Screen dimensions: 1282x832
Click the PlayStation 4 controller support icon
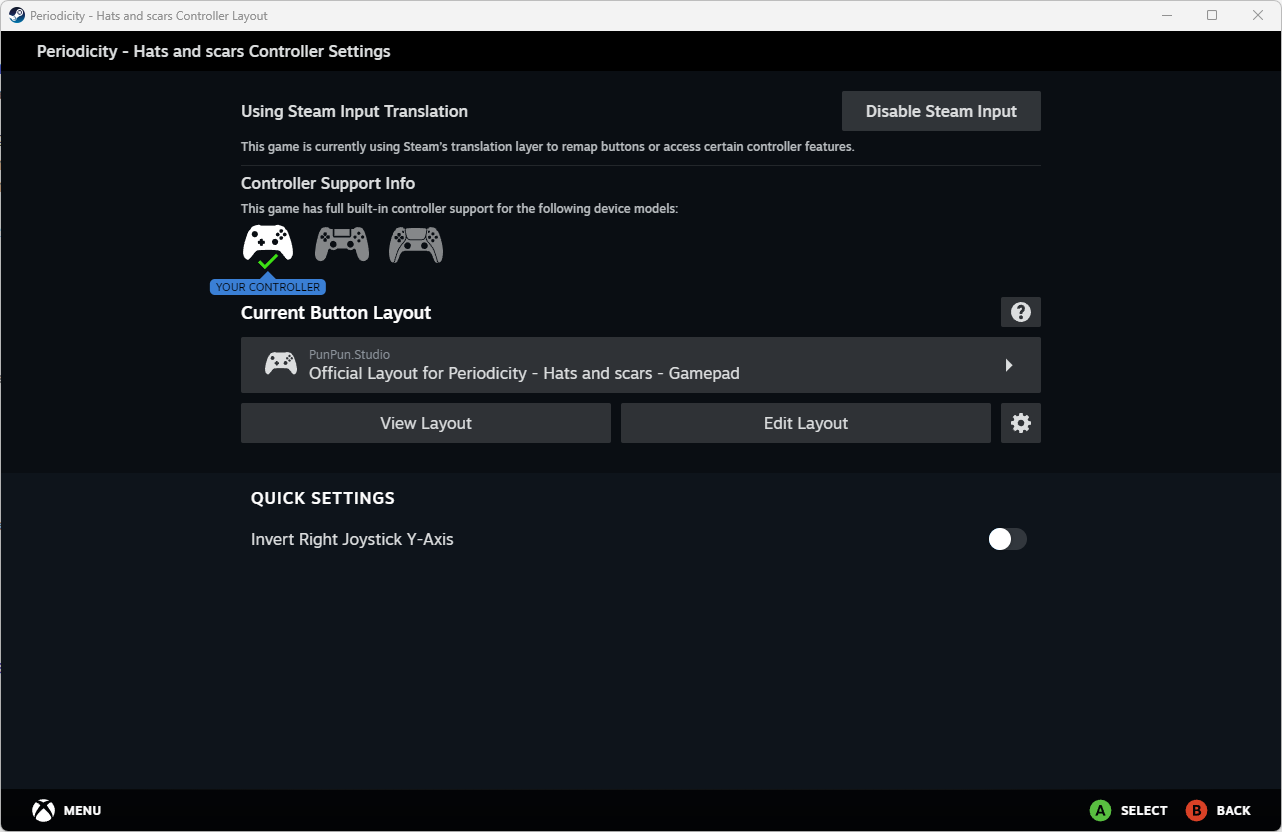point(342,244)
